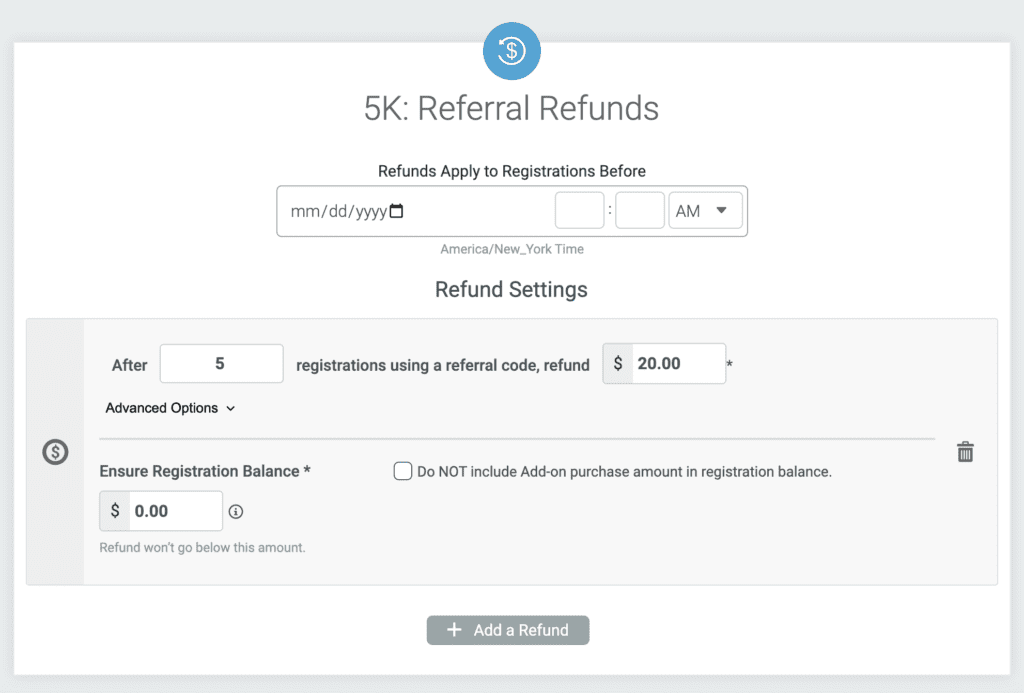Click the '5K: Referral Refunds' heading

pos(511,108)
